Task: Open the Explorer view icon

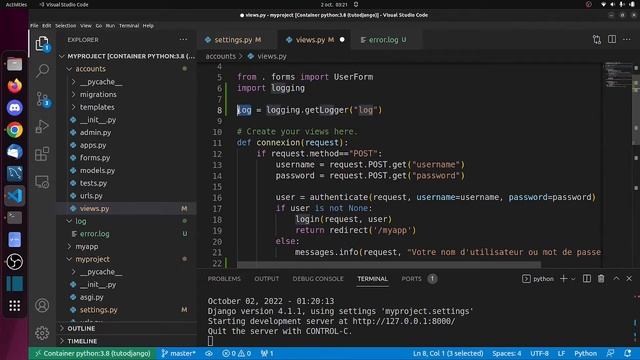Action: 42,44
